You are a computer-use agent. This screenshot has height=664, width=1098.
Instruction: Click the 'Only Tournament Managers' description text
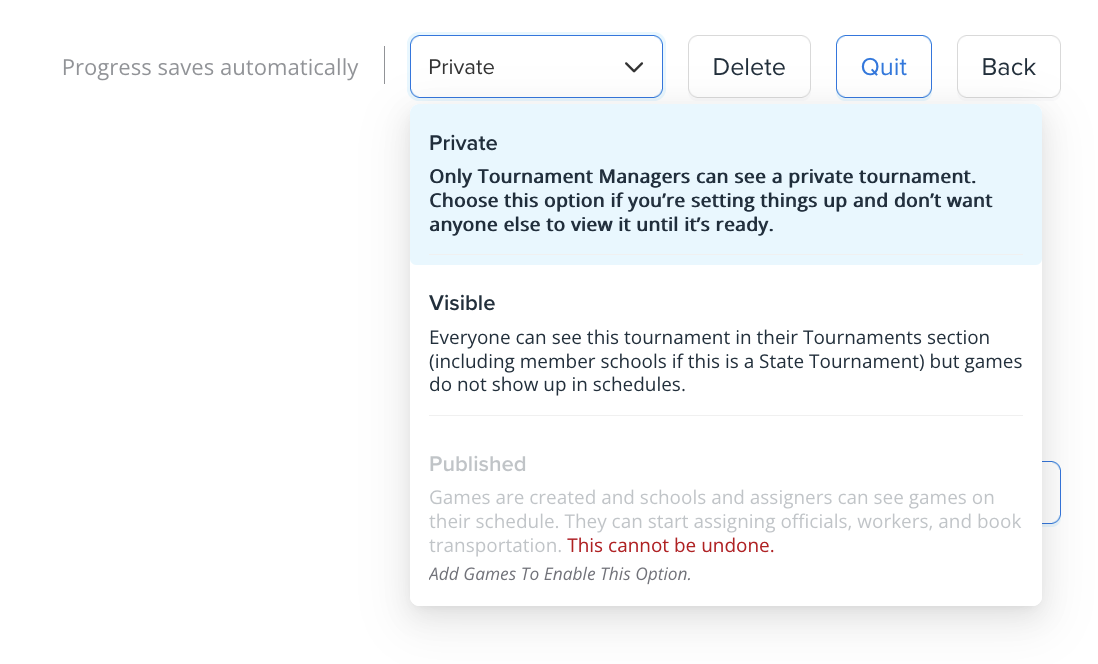[711, 200]
